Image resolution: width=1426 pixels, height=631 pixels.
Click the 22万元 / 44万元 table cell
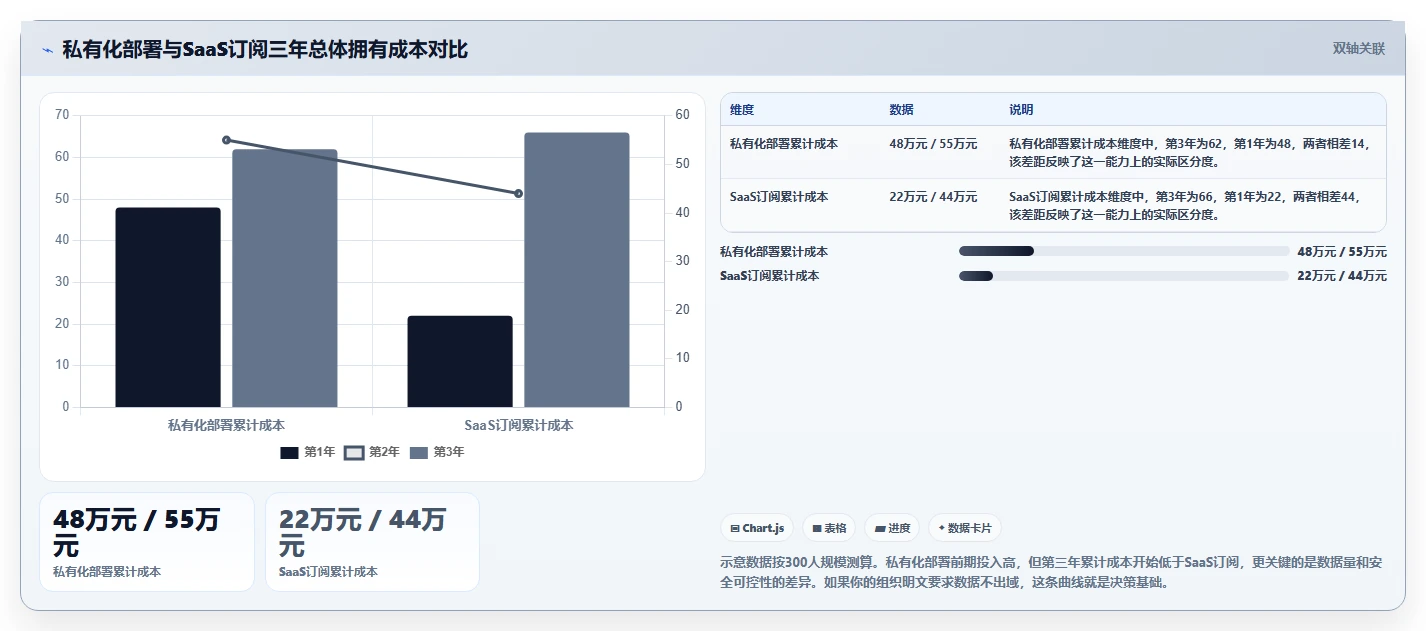933,197
